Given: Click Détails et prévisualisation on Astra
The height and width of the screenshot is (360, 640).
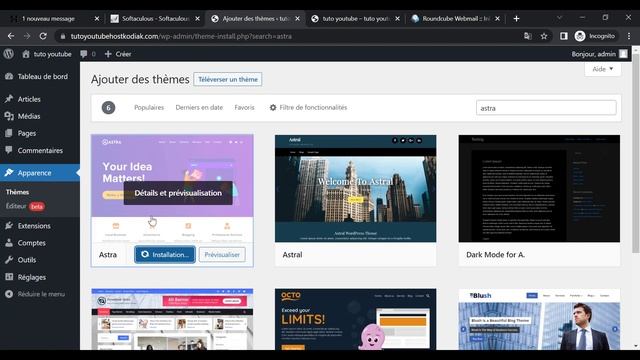Looking at the screenshot, I should 178,193.
